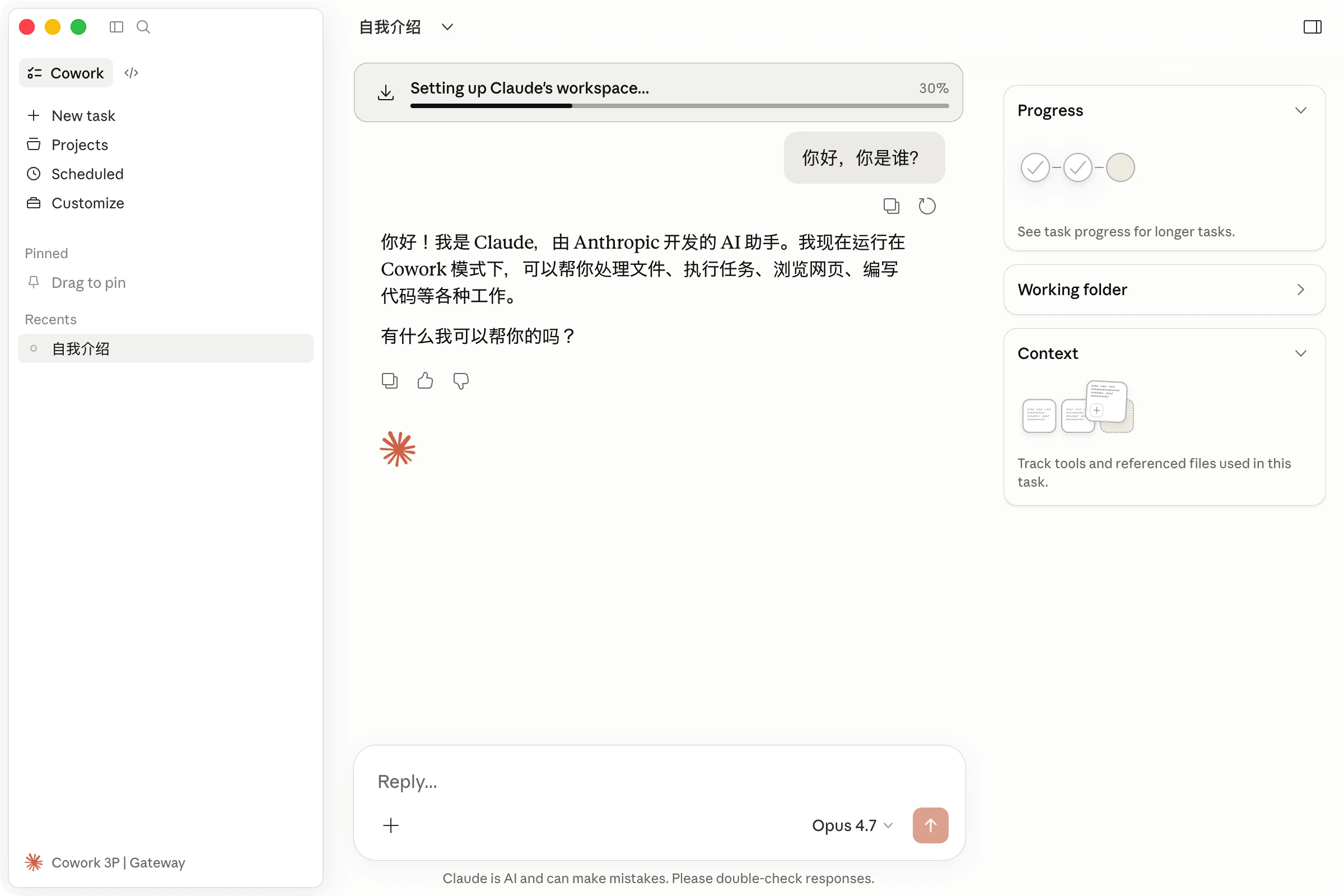The width and height of the screenshot is (1344, 896).
Task: Click the Claude starburst logo below the response
Action: (398, 449)
